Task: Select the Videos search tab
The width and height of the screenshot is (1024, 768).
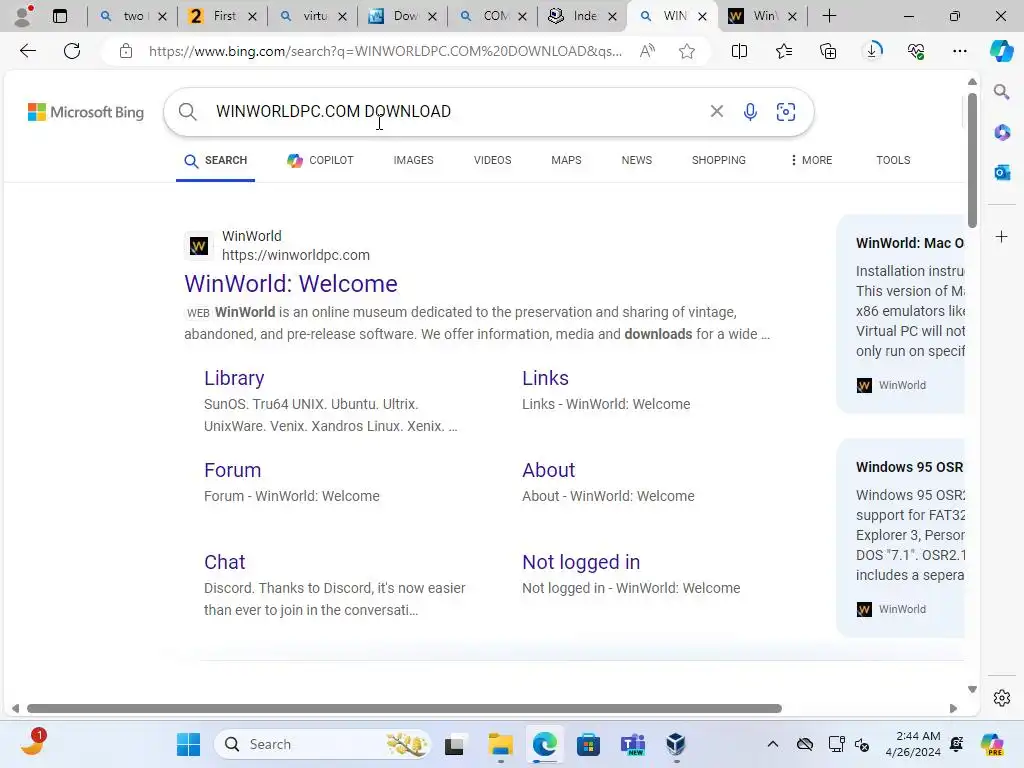Action: [492, 160]
